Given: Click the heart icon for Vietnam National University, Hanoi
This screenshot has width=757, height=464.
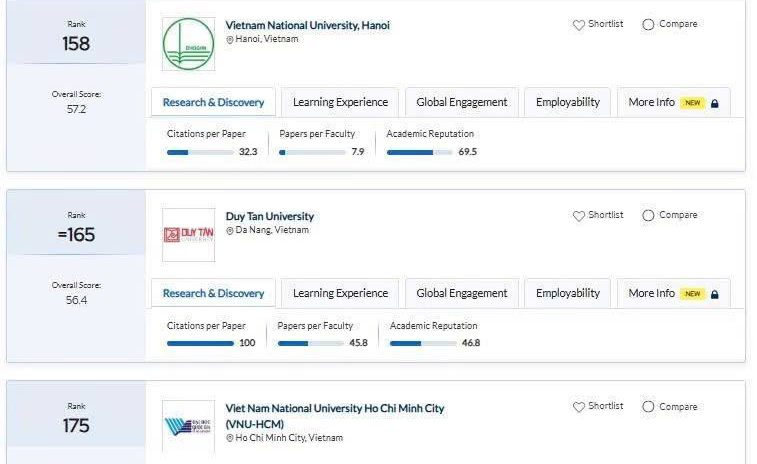Looking at the screenshot, I should [578, 25].
